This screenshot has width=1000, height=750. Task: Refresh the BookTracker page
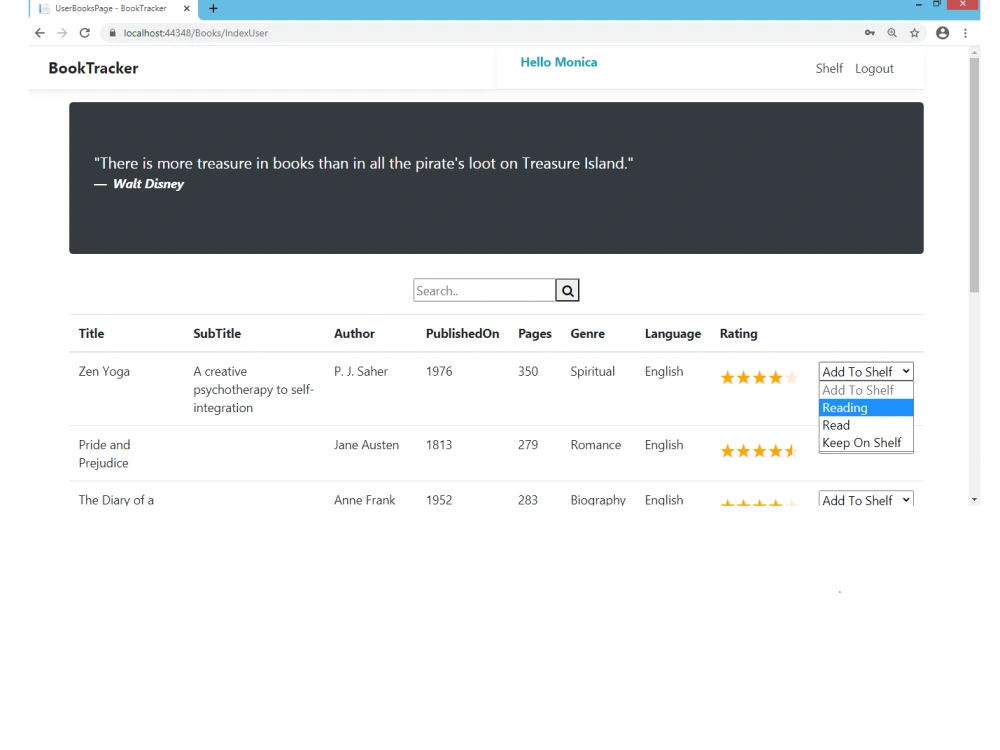coord(84,32)
